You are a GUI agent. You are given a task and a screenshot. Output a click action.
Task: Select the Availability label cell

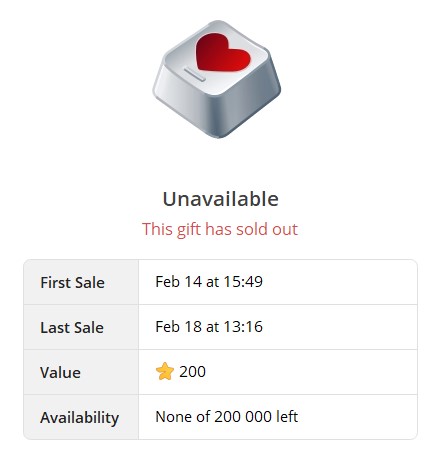pyautogui.click(x=81, y=417)
